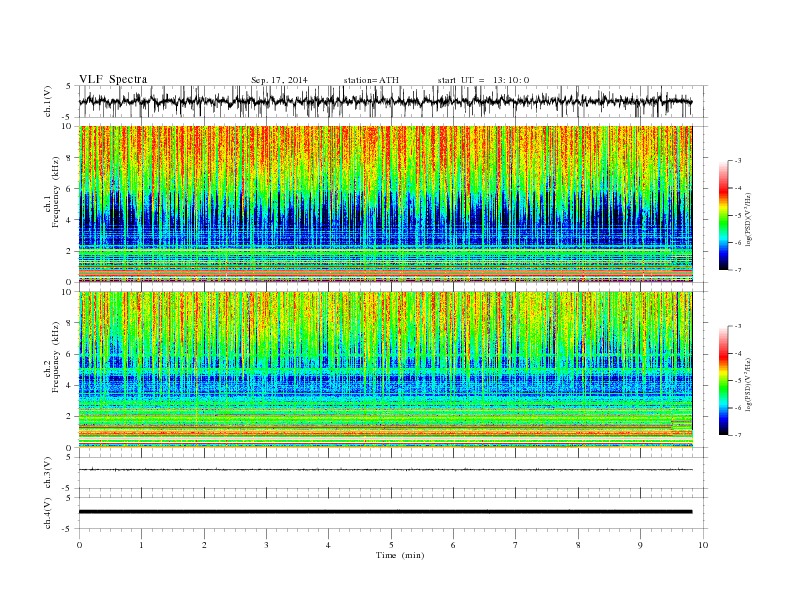Click the "2" minute tick label
Screen dimensions: 792x612
[x=204, y=545]
